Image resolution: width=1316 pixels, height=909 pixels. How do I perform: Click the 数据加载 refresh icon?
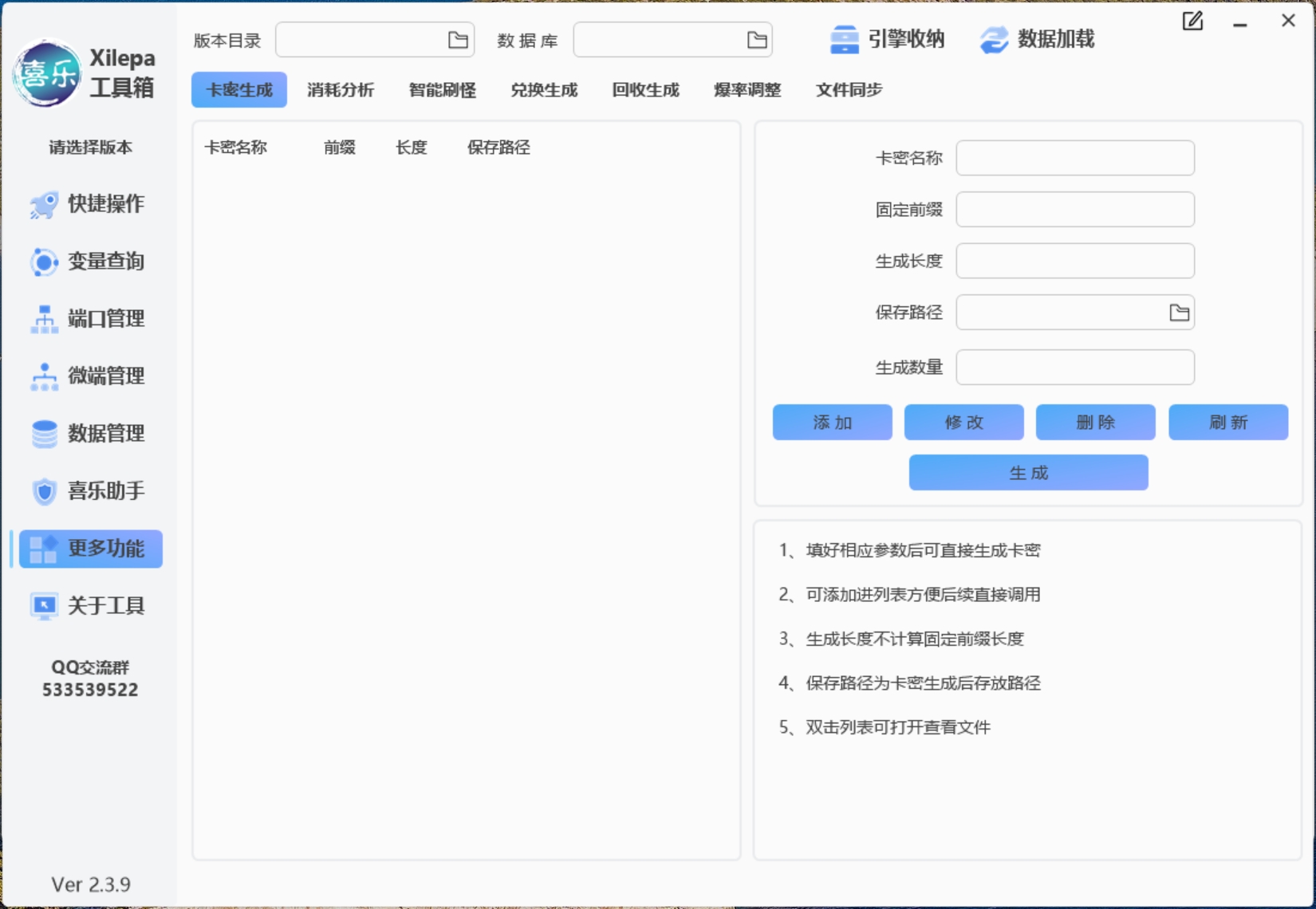click(x=994, y=39)
